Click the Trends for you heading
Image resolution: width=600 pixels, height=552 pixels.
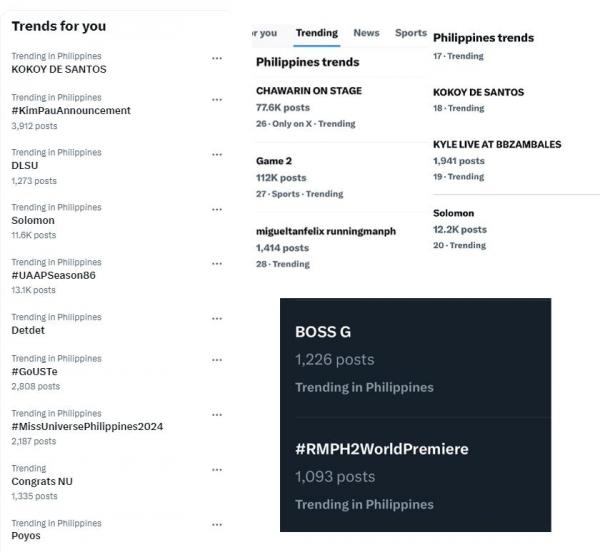coord(59,26)
